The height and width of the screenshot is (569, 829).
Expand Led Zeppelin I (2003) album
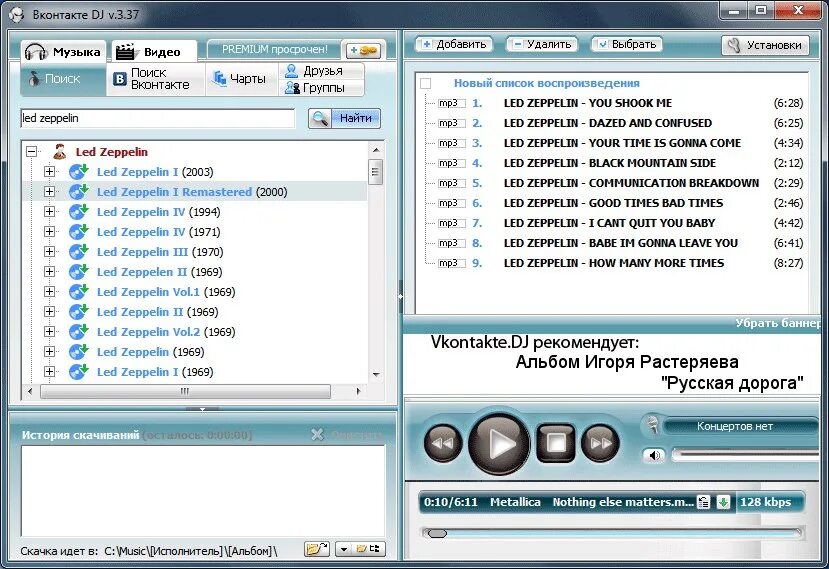[x=49, y=172]
